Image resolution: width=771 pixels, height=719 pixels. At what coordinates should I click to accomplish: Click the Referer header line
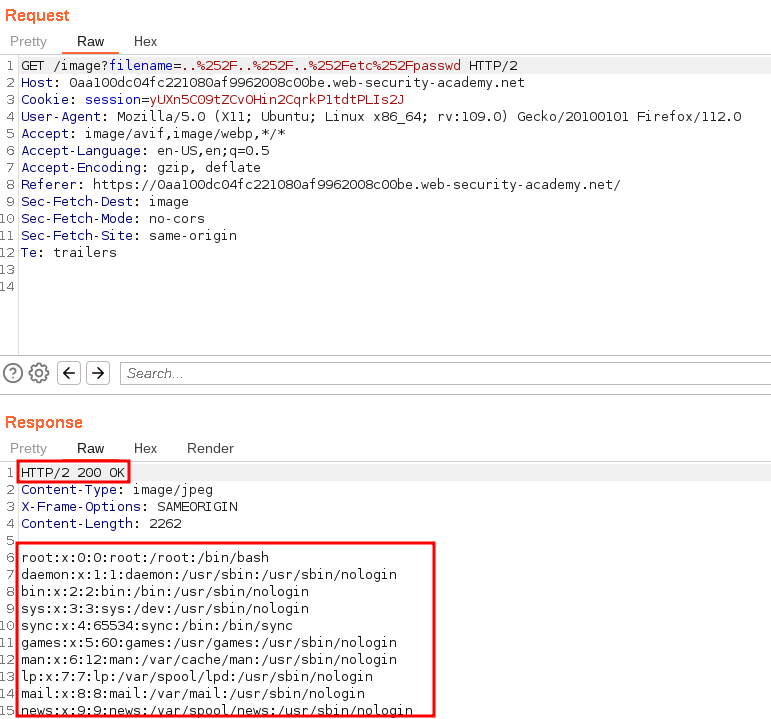click(x=321, y=185)
